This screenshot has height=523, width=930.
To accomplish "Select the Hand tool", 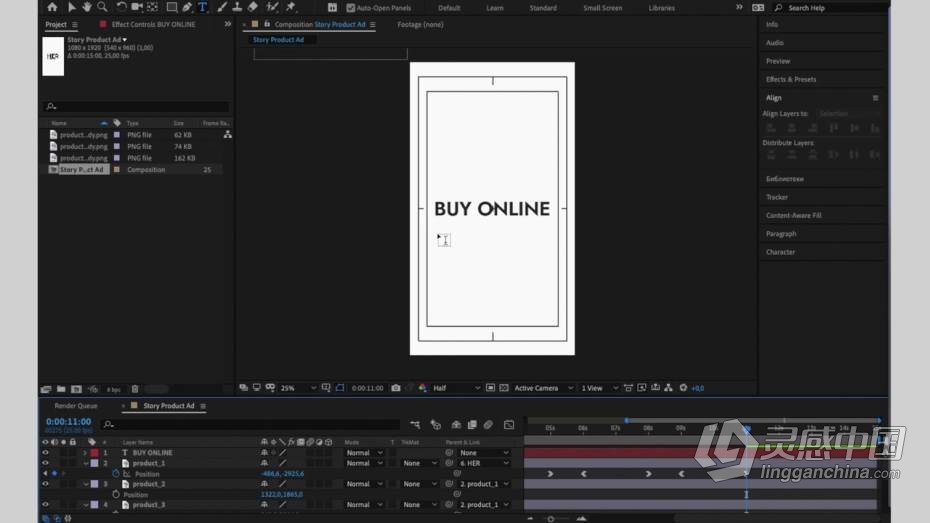I will click(87, 7).
